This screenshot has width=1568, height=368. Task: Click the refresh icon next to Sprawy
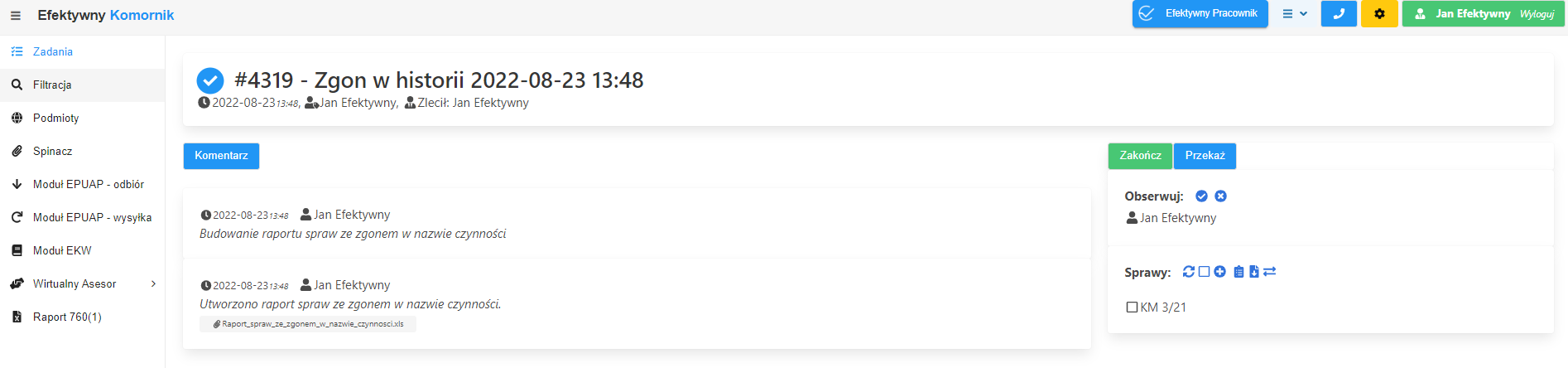click(1189, 272)
